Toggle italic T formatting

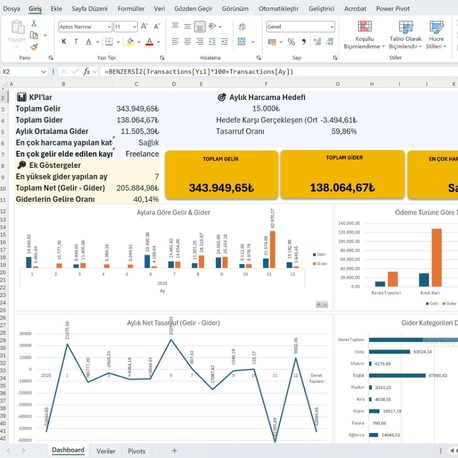point(76,42)
